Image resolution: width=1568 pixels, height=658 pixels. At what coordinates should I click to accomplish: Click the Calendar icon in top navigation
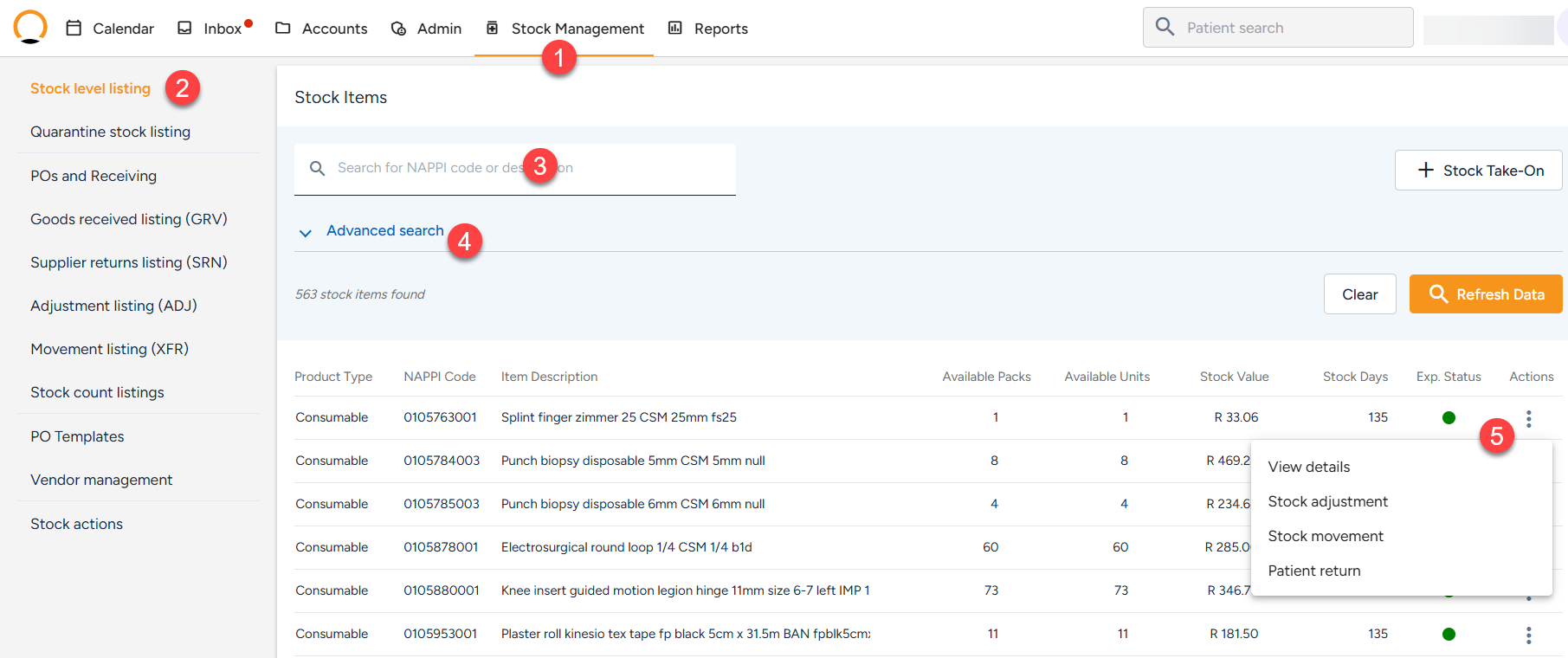74,29
